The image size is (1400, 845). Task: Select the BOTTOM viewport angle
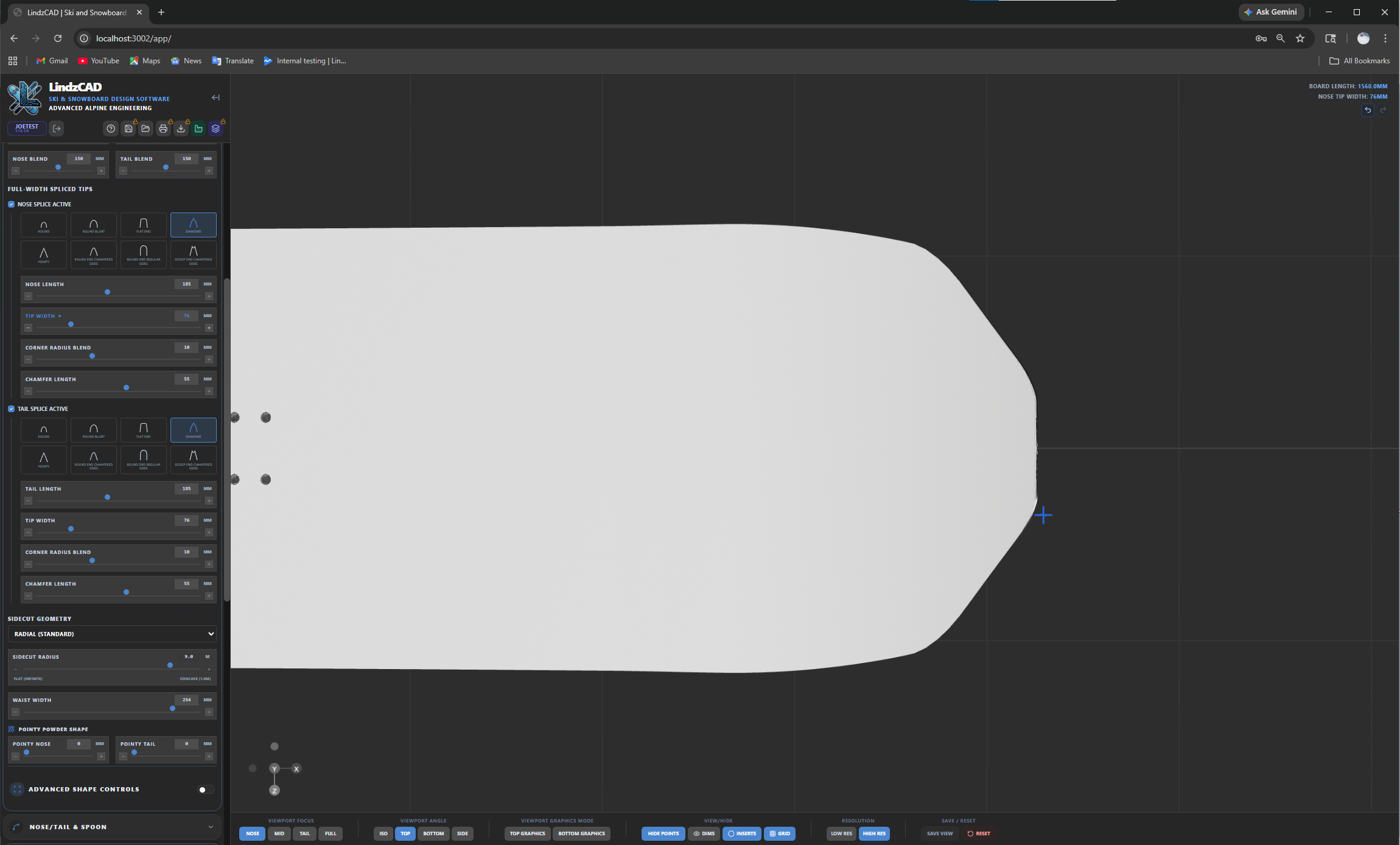[433, 833]
